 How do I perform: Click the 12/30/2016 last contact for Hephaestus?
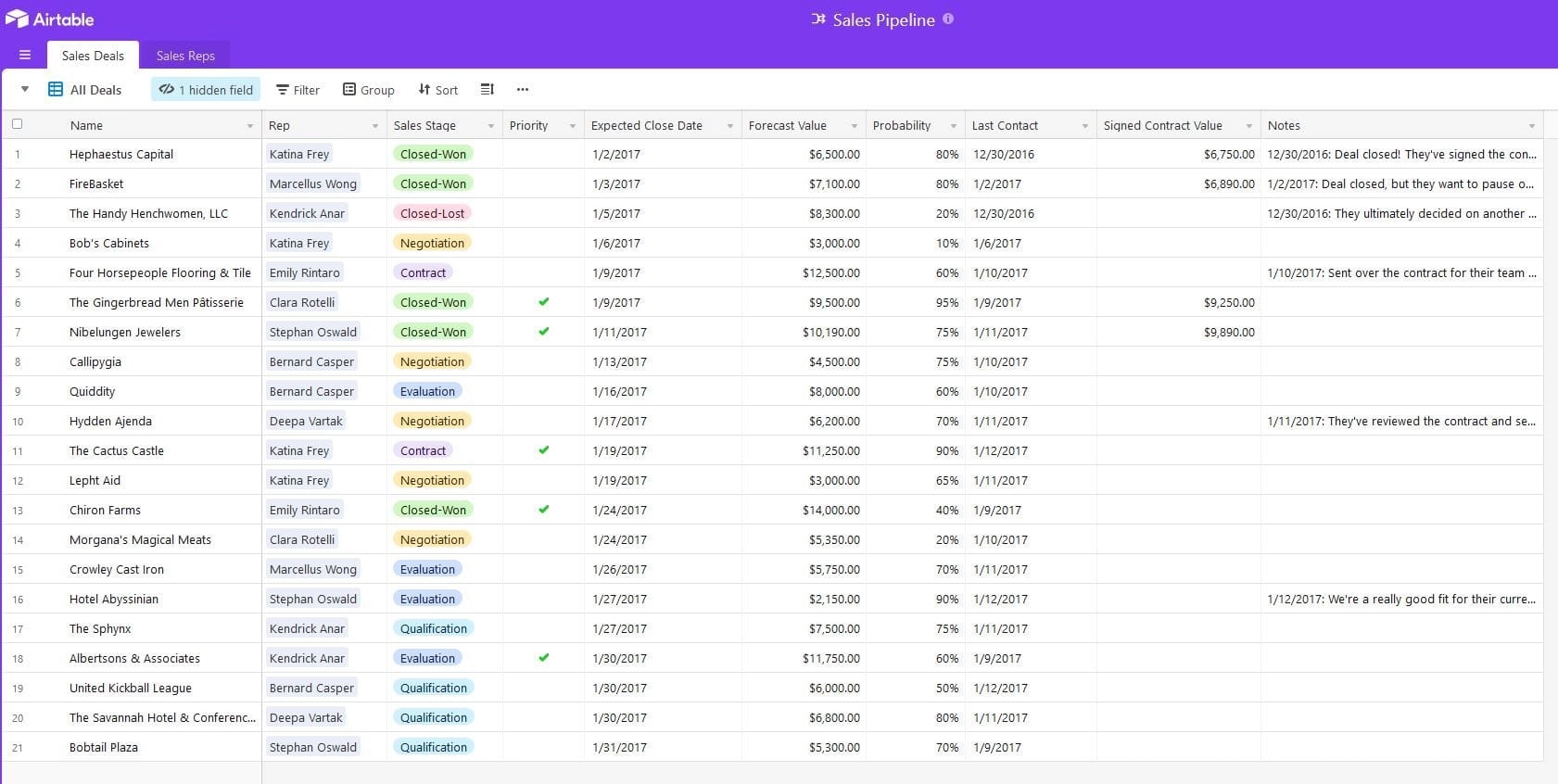point(1004,154)
